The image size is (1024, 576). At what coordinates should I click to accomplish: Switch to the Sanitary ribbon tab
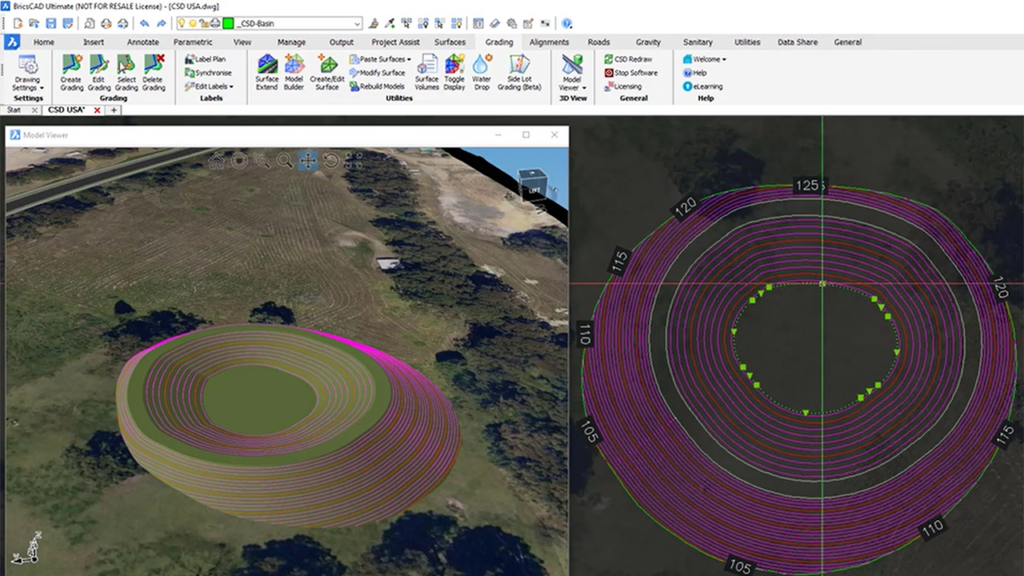pos(697,42)
